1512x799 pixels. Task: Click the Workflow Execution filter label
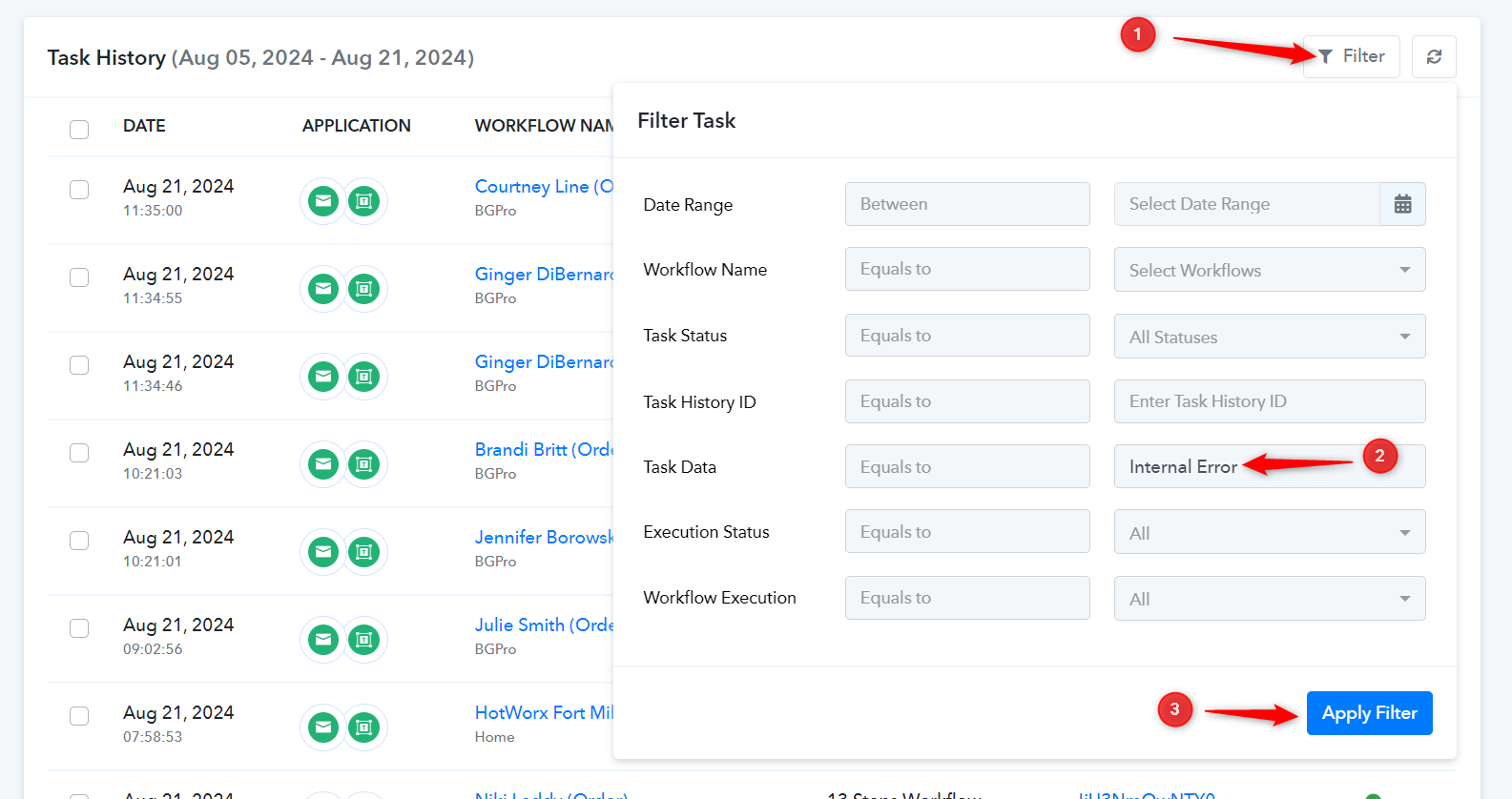coord(719,598)
